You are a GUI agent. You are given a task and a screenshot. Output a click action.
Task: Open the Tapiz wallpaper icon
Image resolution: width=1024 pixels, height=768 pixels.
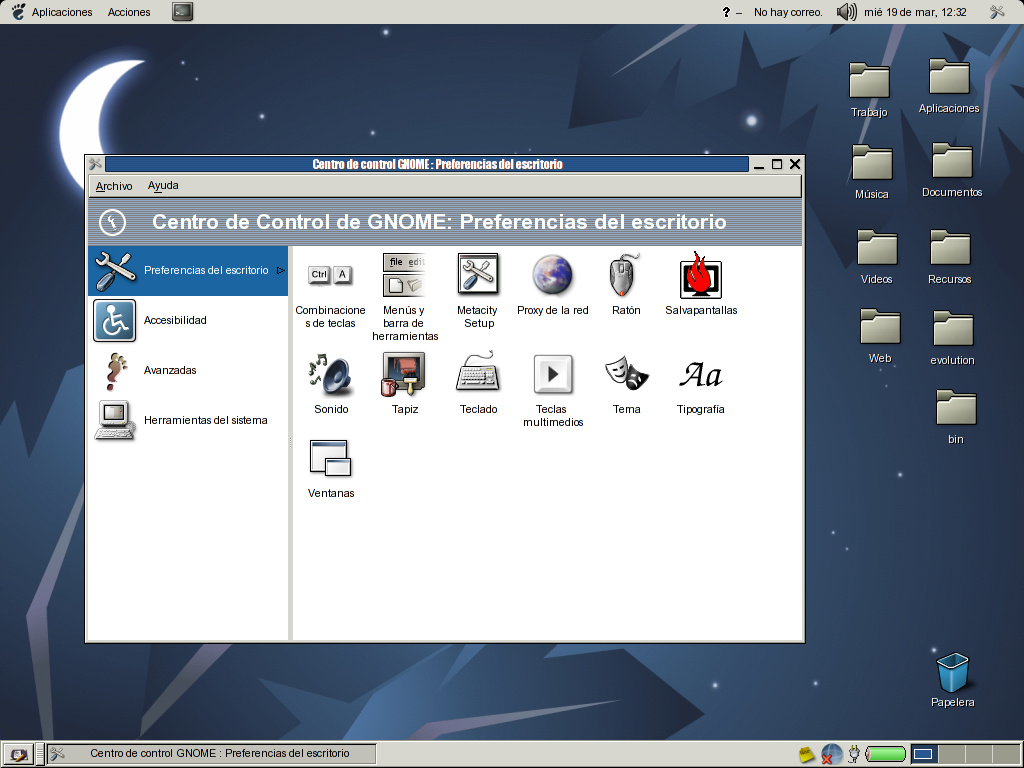(x=405, y=375)
